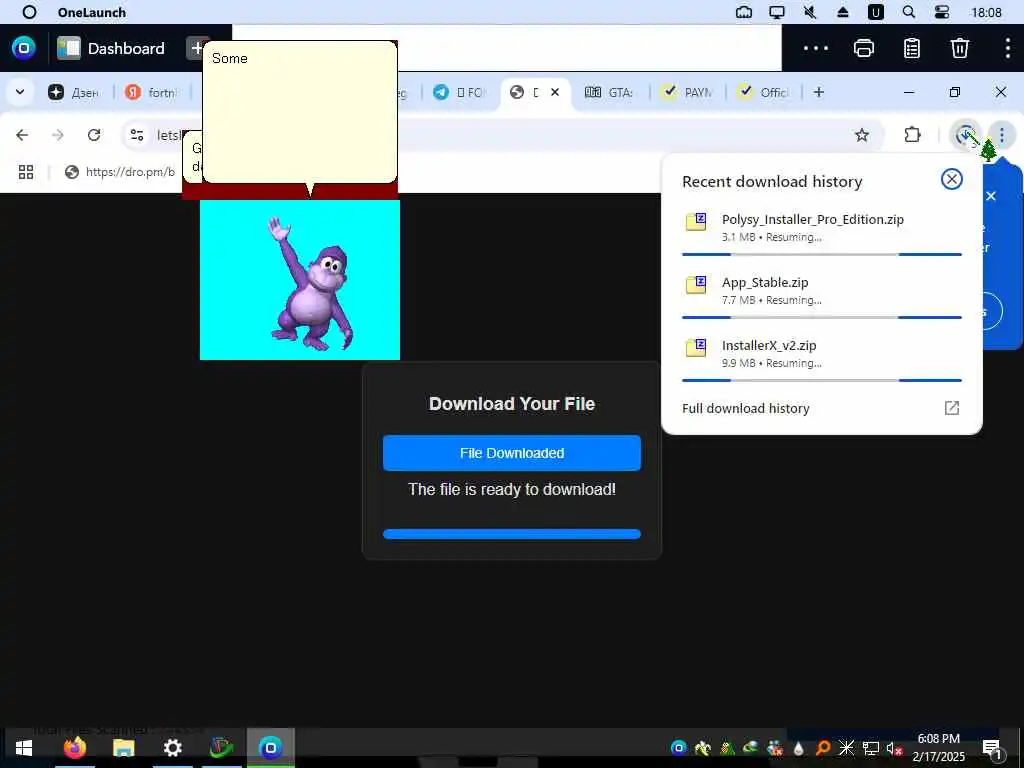Screen dimensions: 1024x768
Task: Click the display monitor icon in top bar
Action: tap(776, 12)
